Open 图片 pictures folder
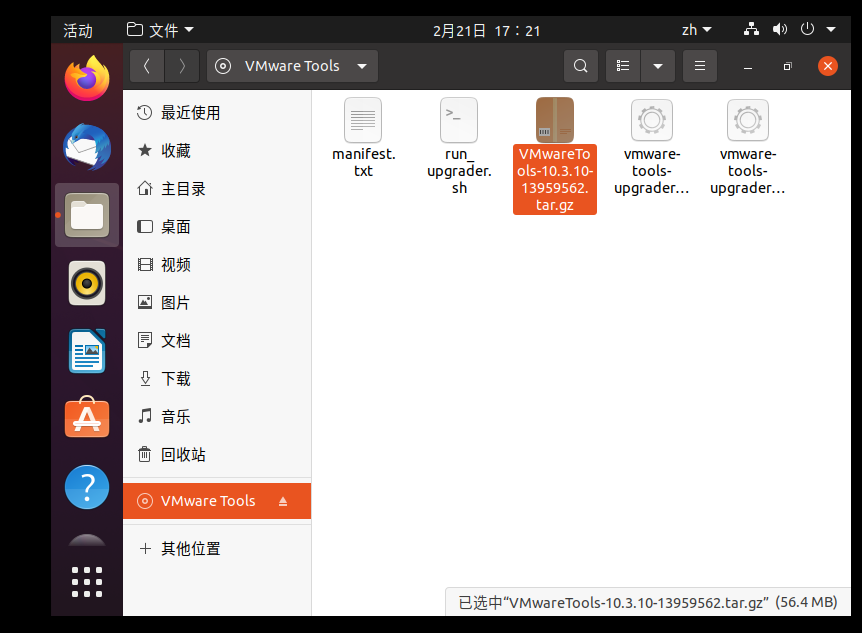 pyautogui.click(x=217, y=302)
